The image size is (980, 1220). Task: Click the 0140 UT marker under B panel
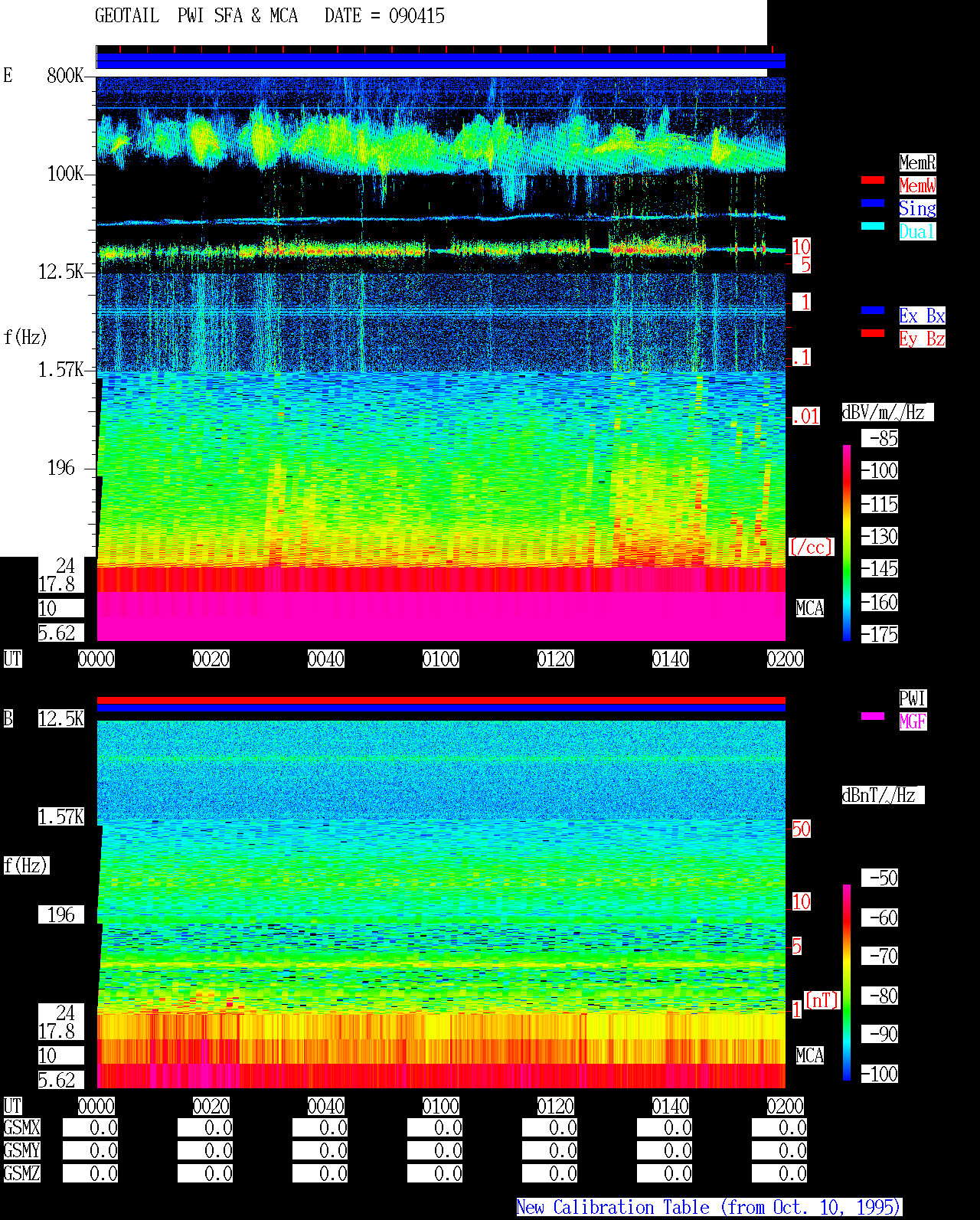671,1106
